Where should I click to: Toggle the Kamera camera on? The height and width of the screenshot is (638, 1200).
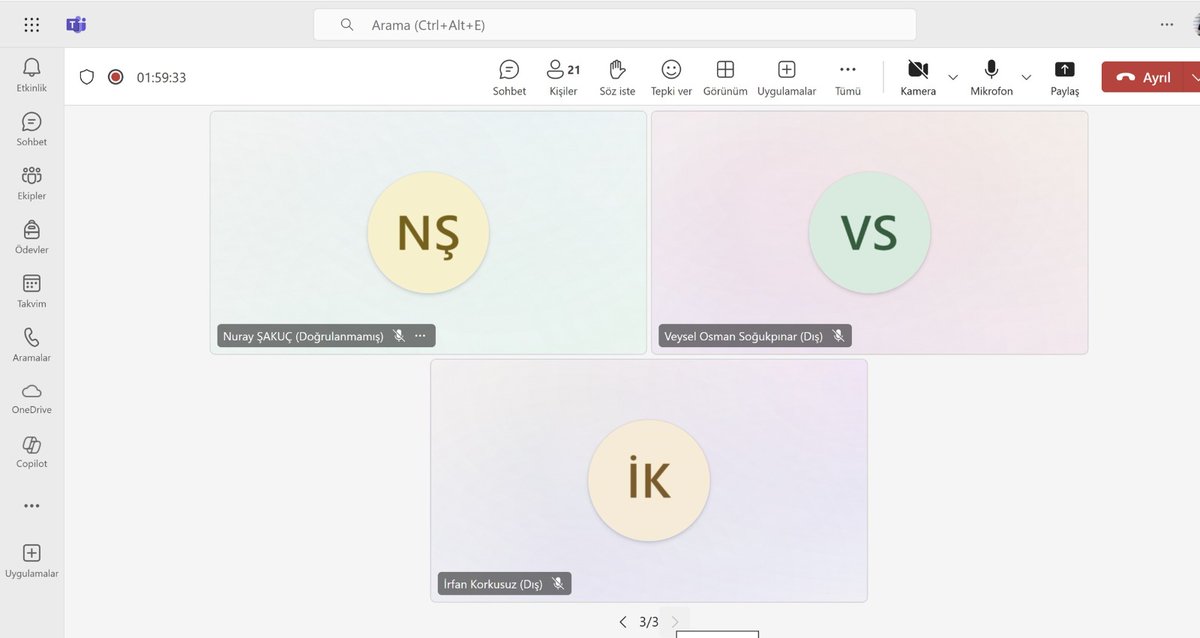[x=918, y=78]
